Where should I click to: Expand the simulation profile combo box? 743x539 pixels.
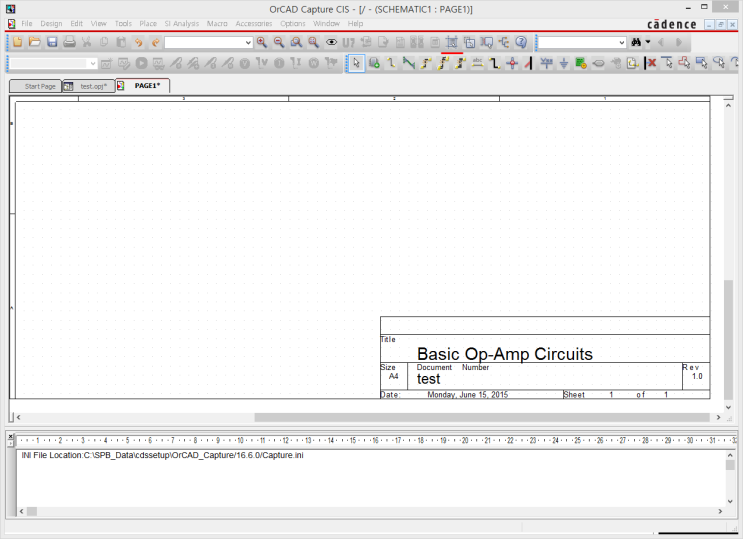[93, 63]
